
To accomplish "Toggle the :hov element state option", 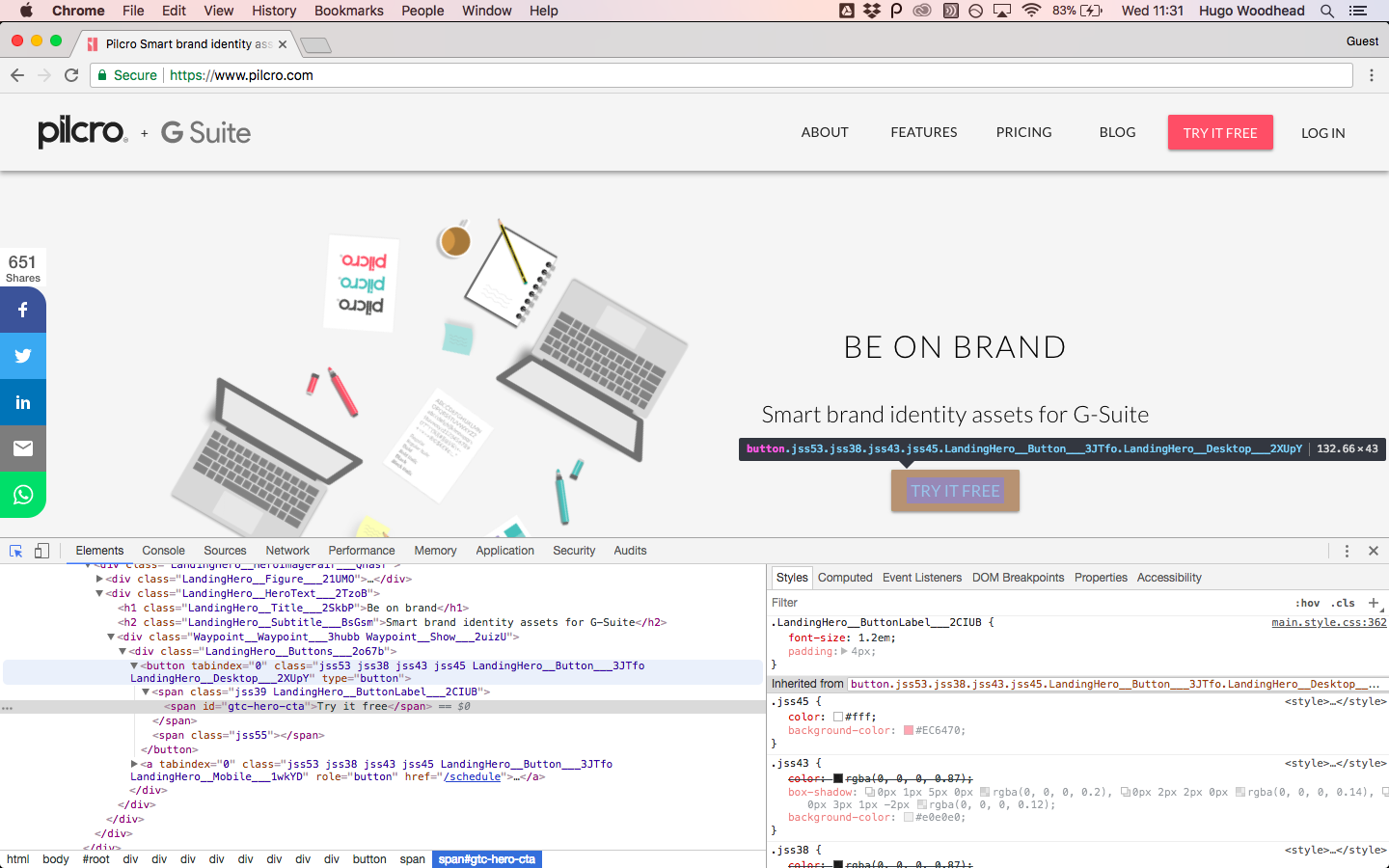I will click(x=1307, y=603).
